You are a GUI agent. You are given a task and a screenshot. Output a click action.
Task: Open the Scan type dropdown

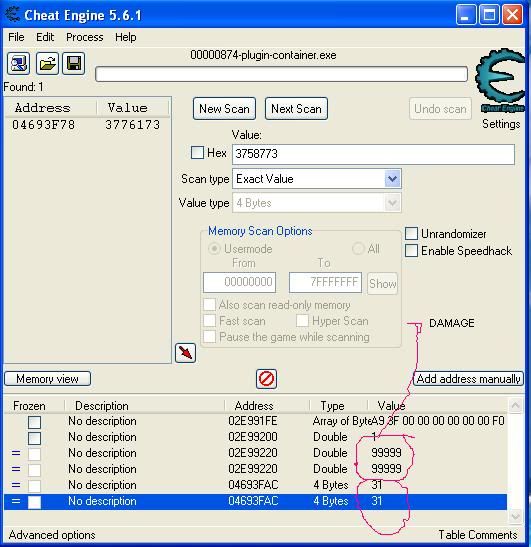click(x=392, y=179)
